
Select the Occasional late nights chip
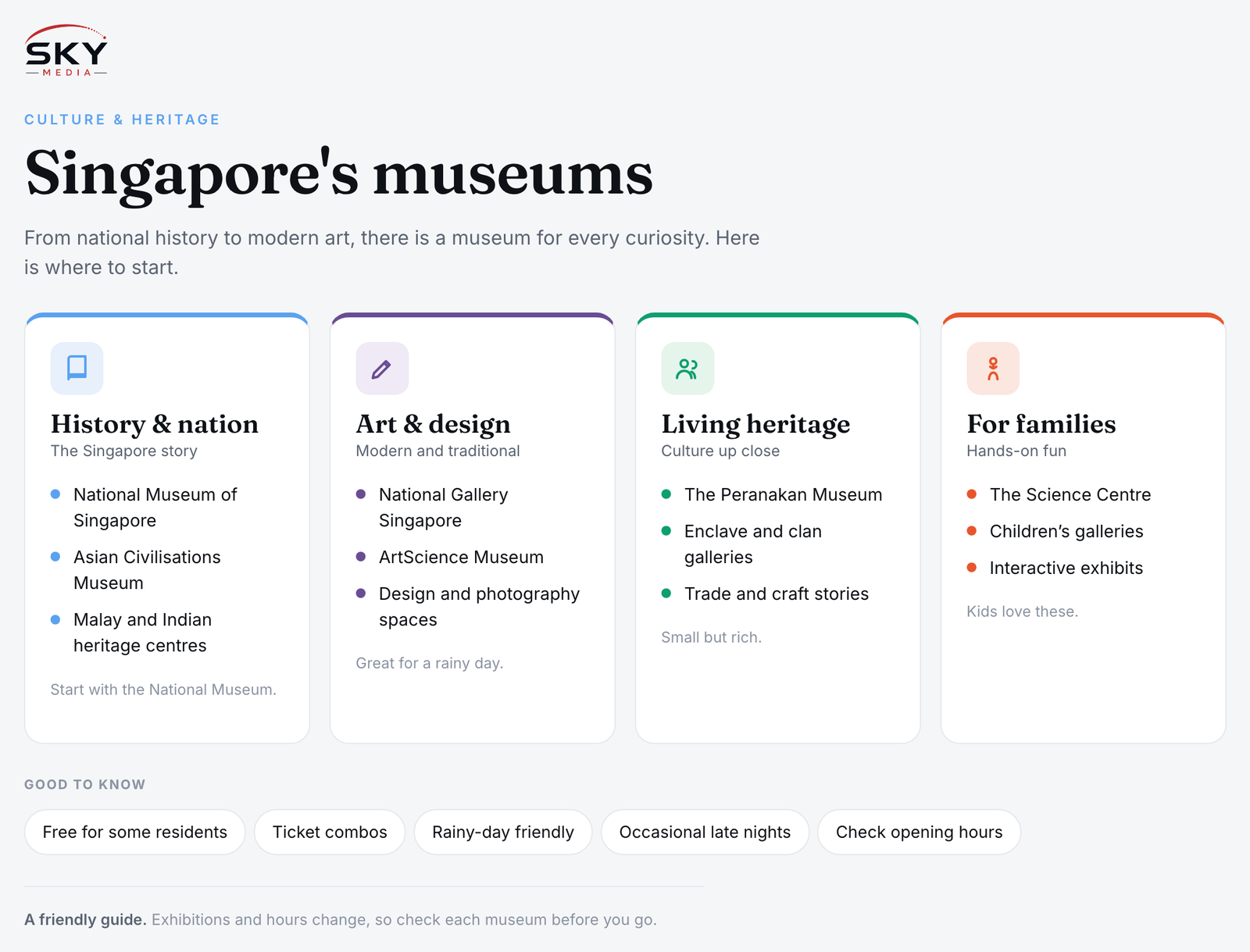pos(705,832)
